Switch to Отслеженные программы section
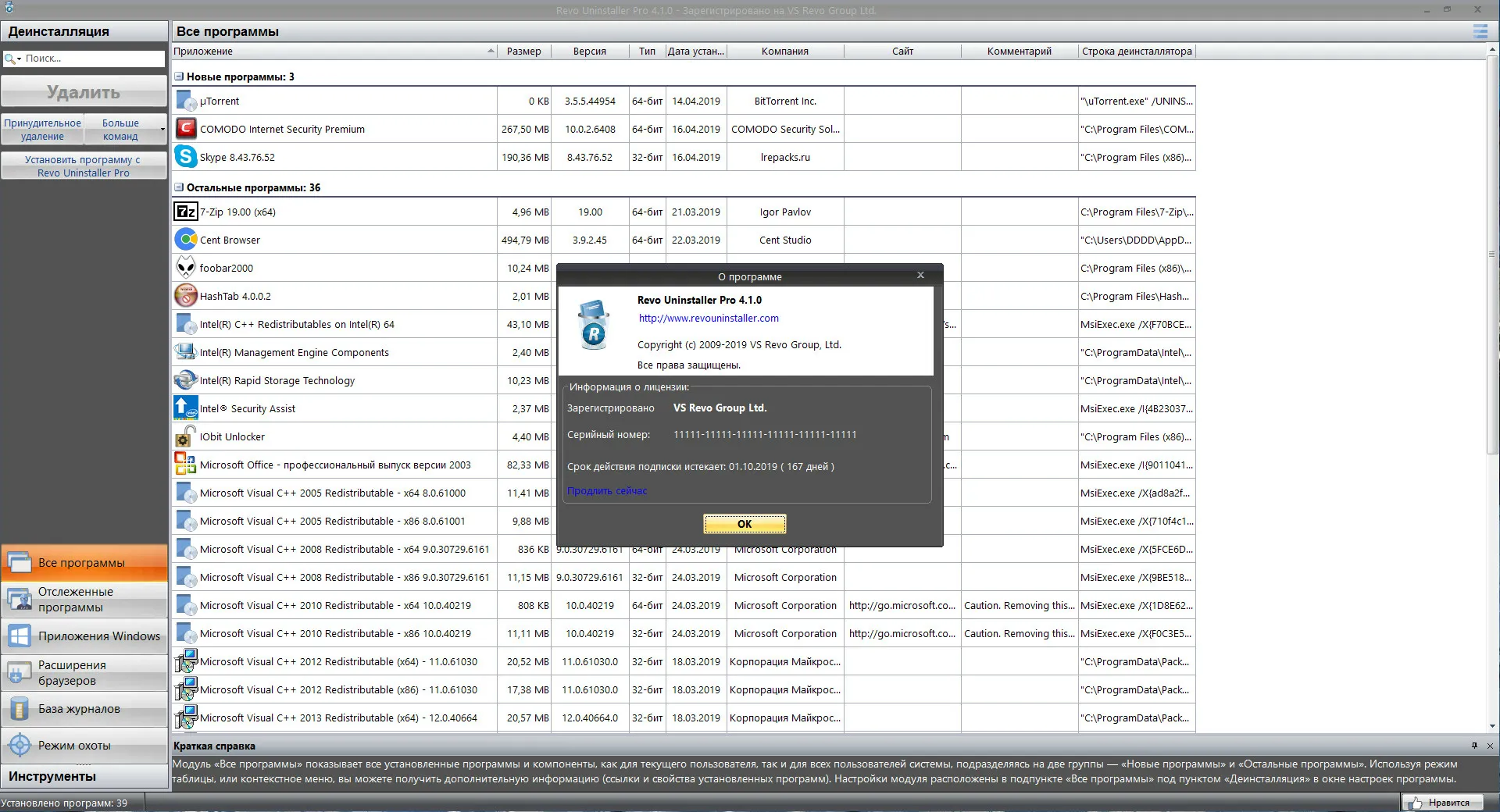The image size is (1500, 812). [84, 600]
